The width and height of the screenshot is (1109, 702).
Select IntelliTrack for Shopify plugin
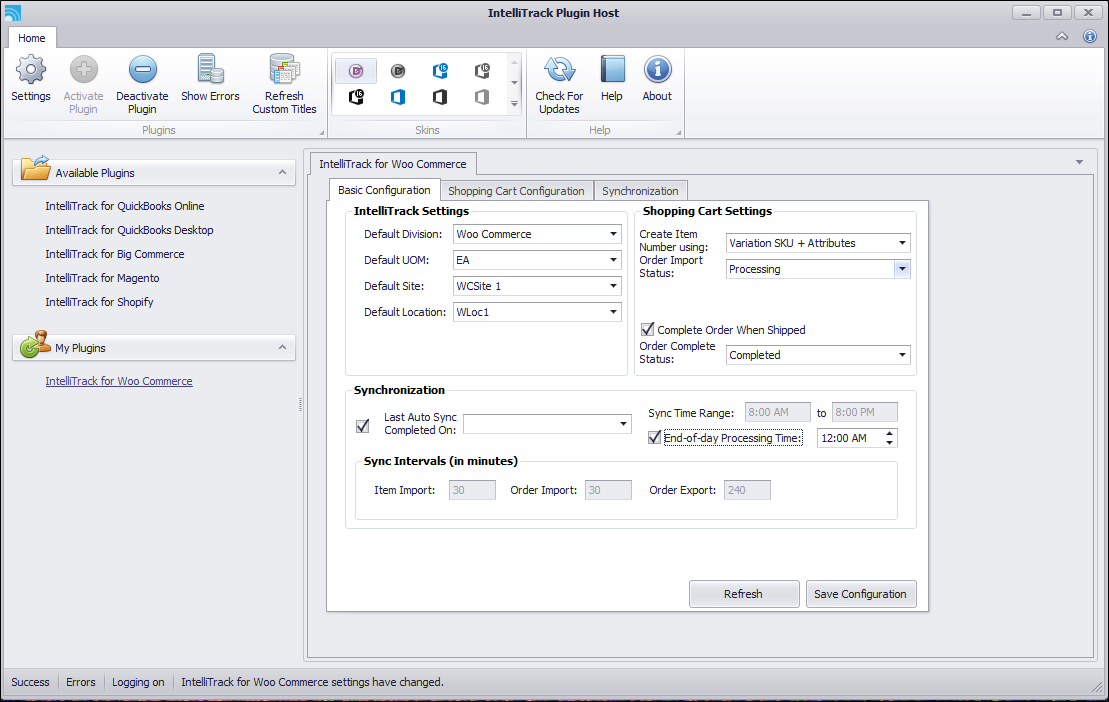(99, 302)
